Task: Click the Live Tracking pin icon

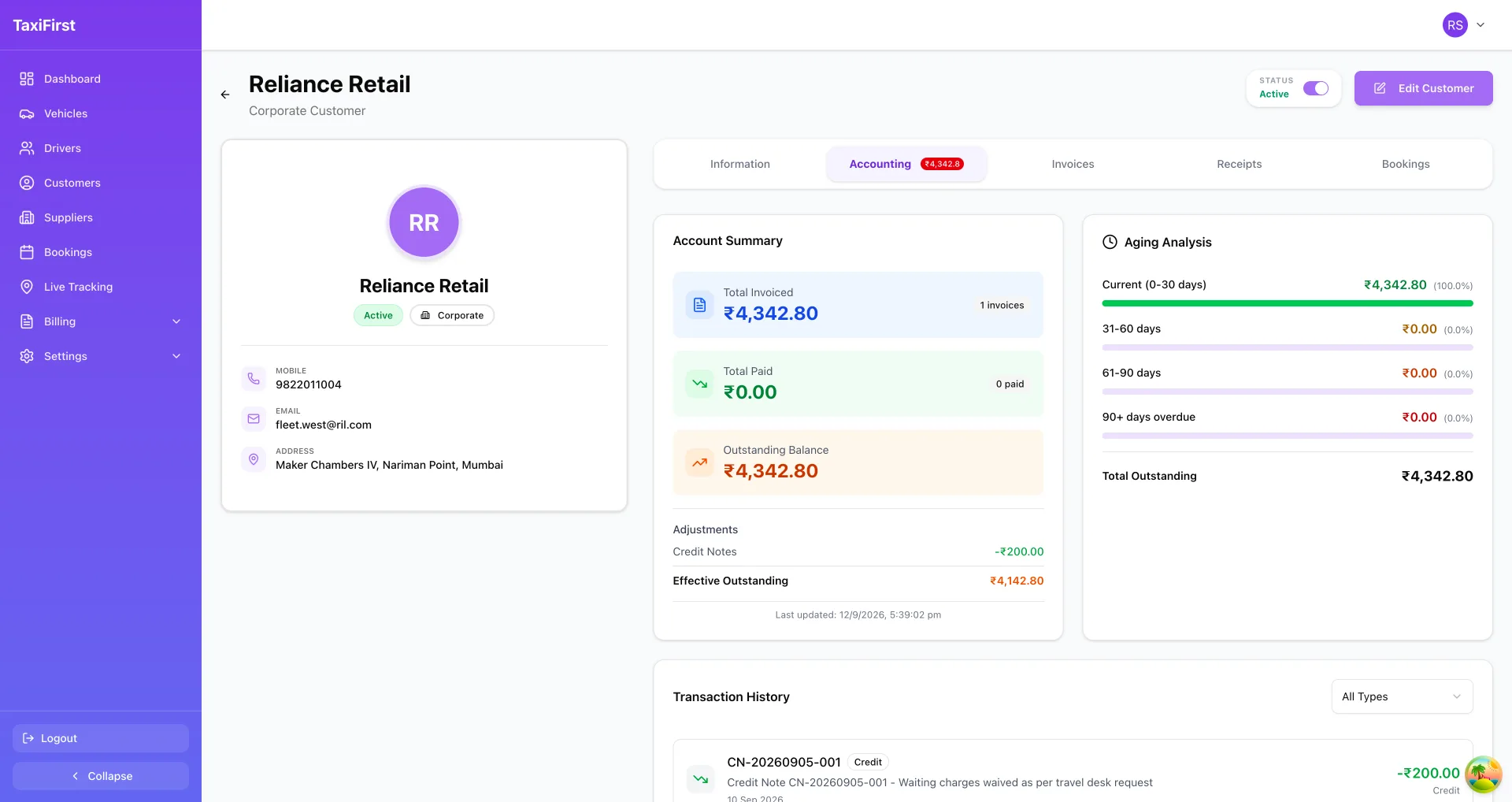Action: [x=27, y=287]
